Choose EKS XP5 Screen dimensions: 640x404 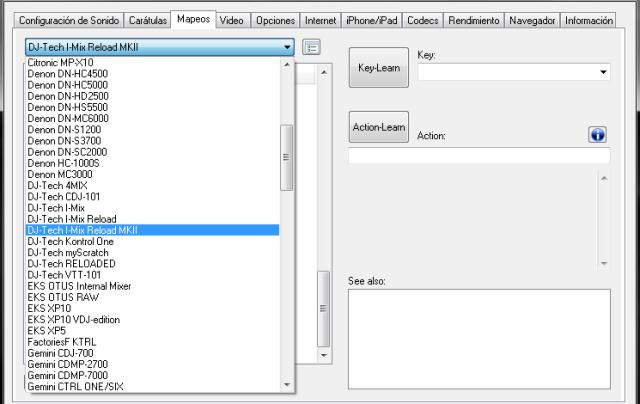(153, 331)
